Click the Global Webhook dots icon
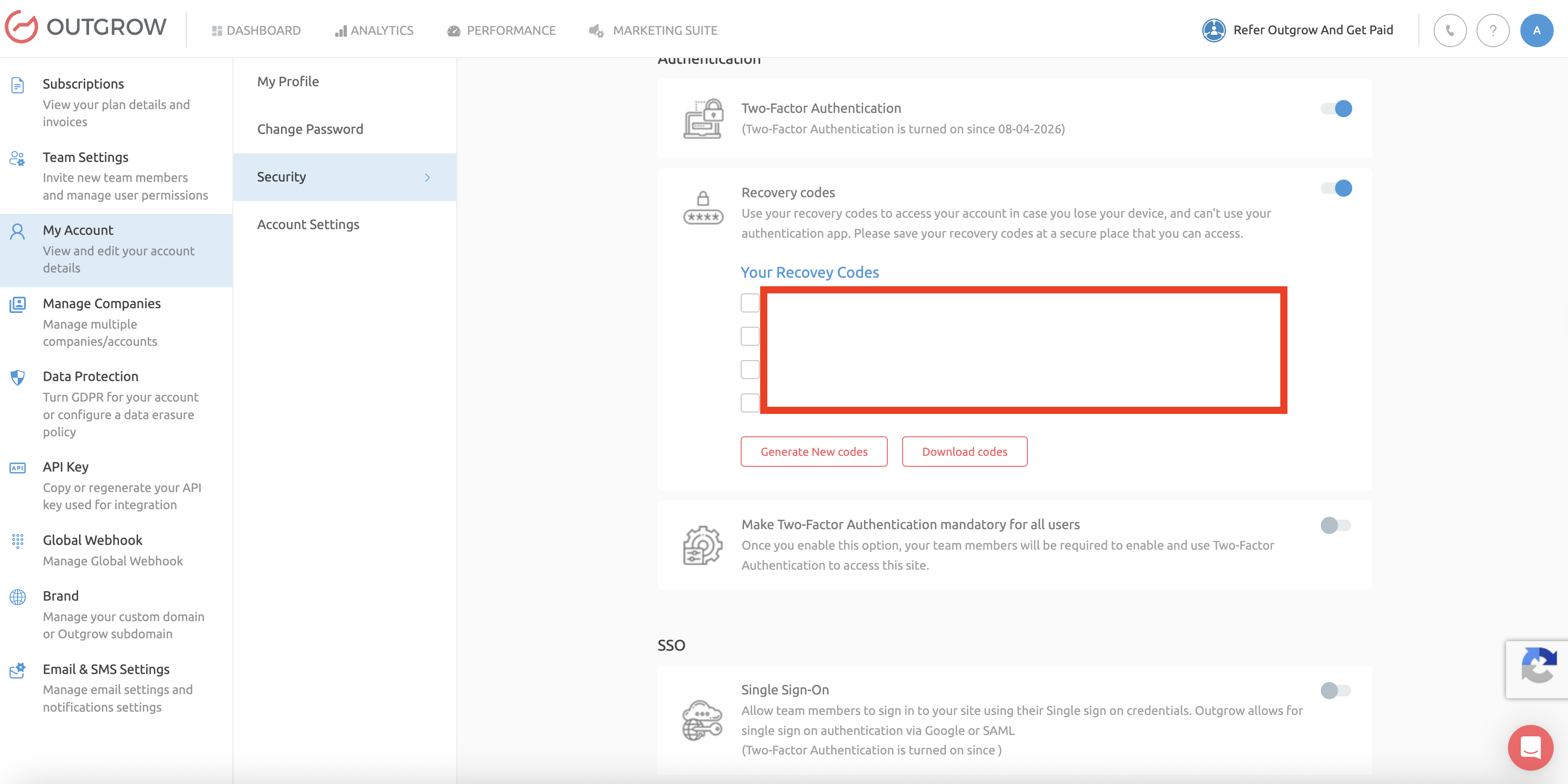1568x784 pixels. 18,541
